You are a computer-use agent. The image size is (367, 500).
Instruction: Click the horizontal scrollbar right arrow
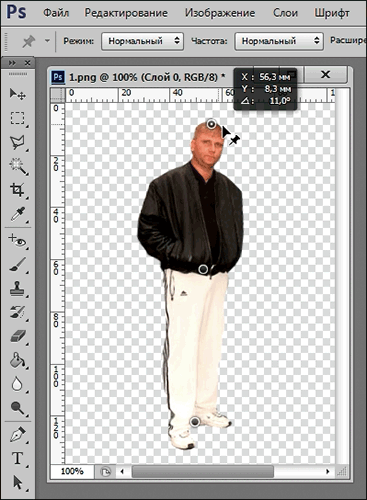[x=328, y=472]
